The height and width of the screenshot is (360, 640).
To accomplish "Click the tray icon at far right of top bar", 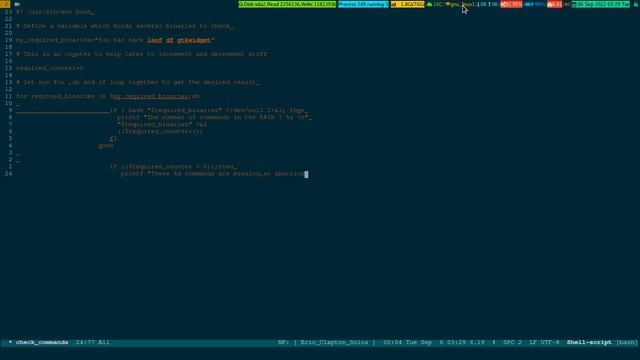I will [636, 4].
